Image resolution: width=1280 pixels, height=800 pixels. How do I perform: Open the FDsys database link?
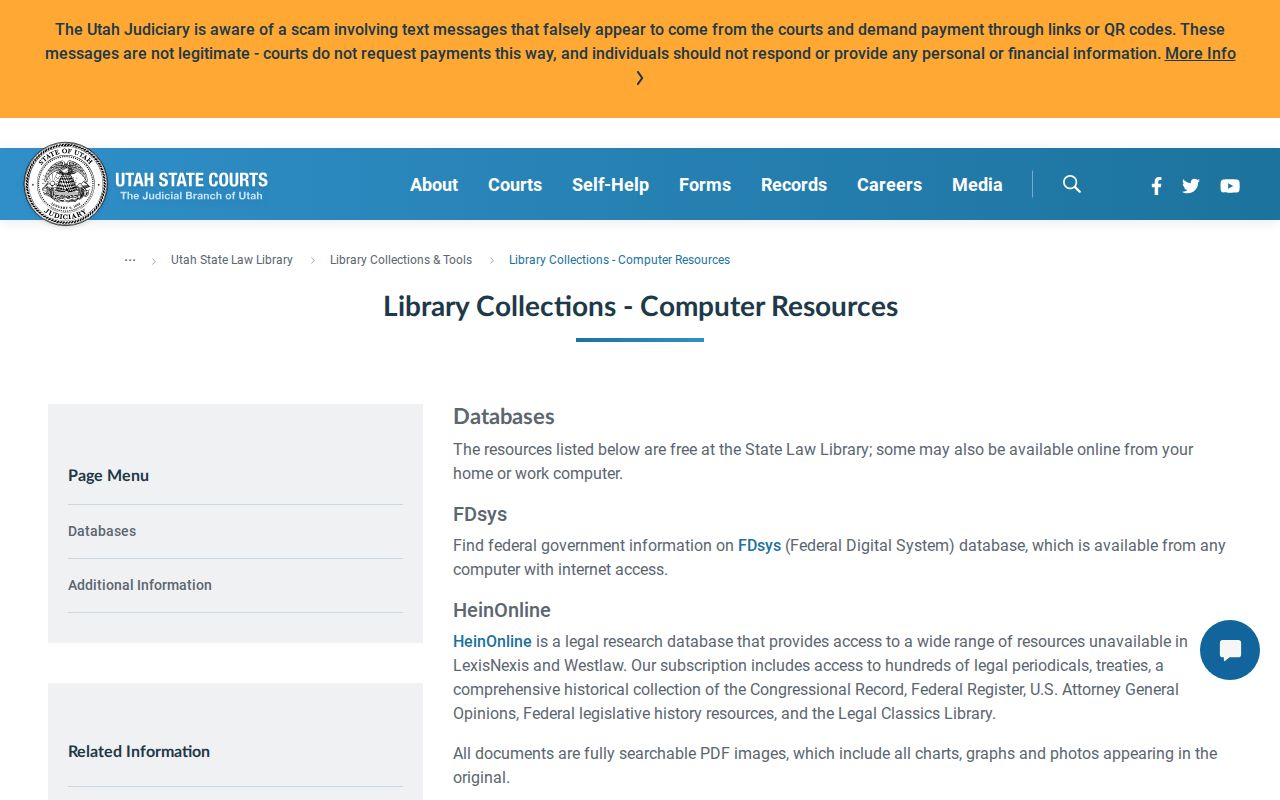[759, 546]
